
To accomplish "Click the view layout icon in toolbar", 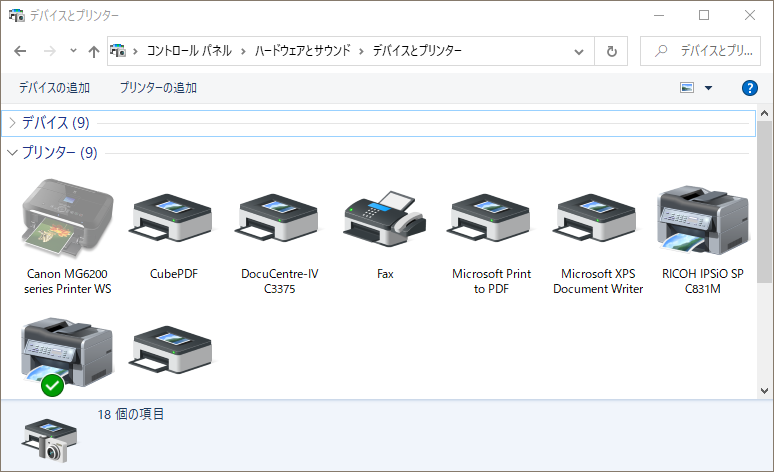I will click(x=687, y=88).
